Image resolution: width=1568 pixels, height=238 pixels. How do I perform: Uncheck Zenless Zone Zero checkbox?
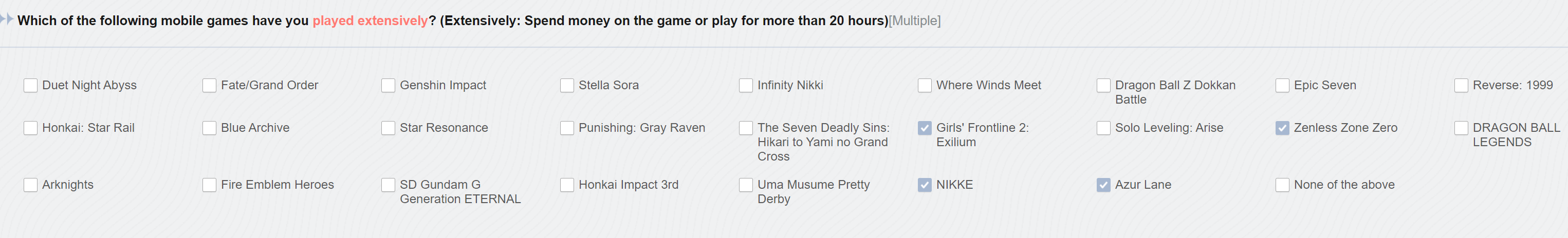point(1283,128)
